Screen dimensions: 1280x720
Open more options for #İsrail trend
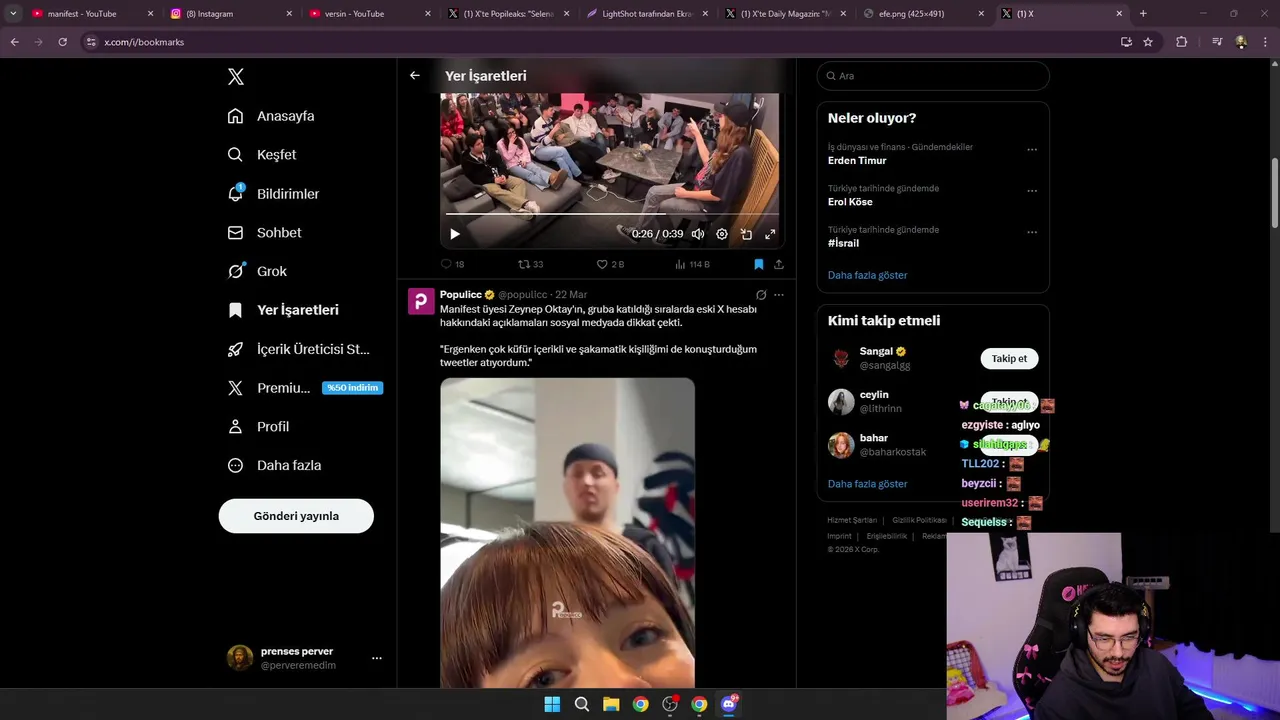[x=1032, y=232]
